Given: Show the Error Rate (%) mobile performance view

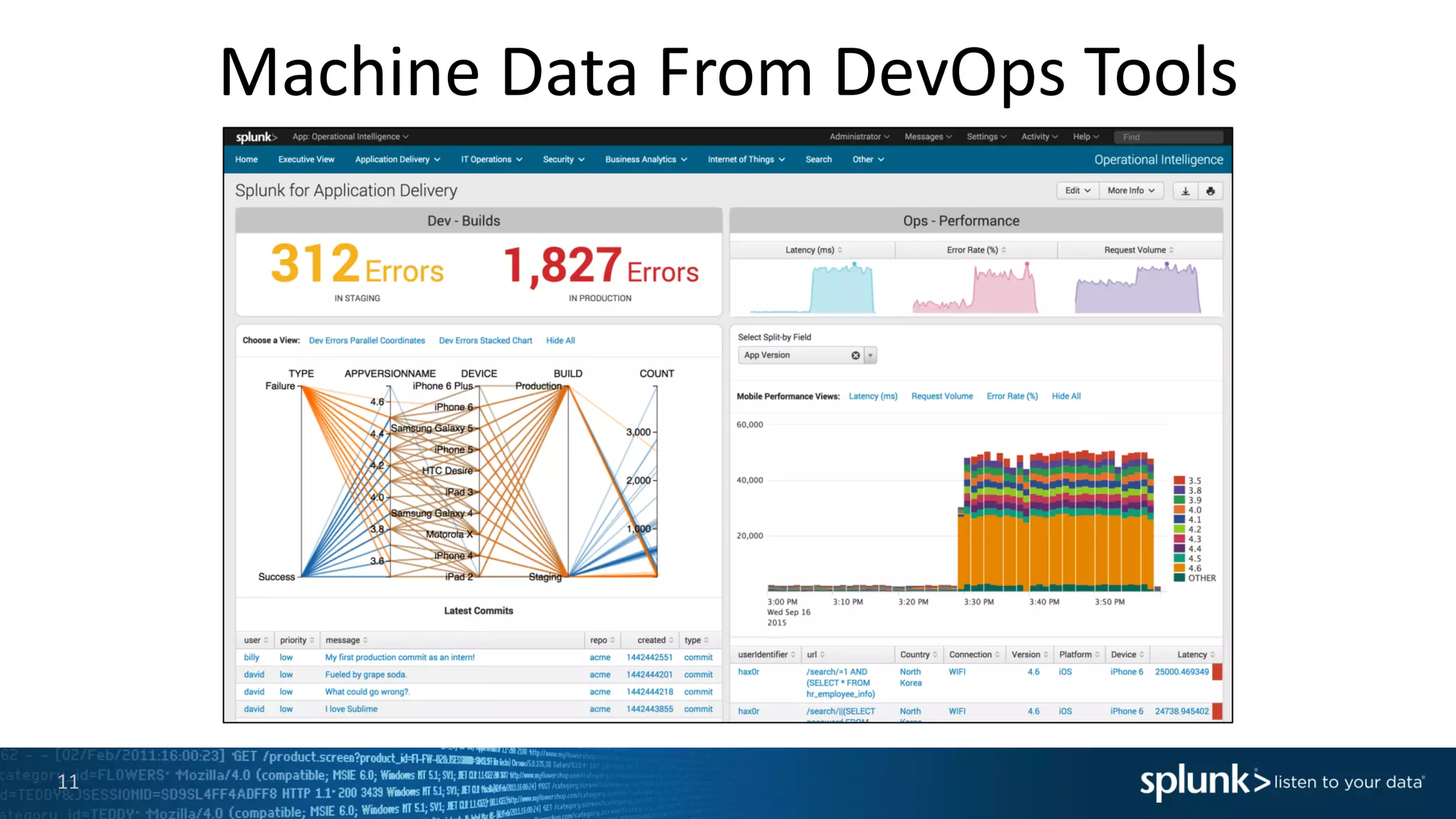Looking at the screenshot, I should pos(1012,396).
